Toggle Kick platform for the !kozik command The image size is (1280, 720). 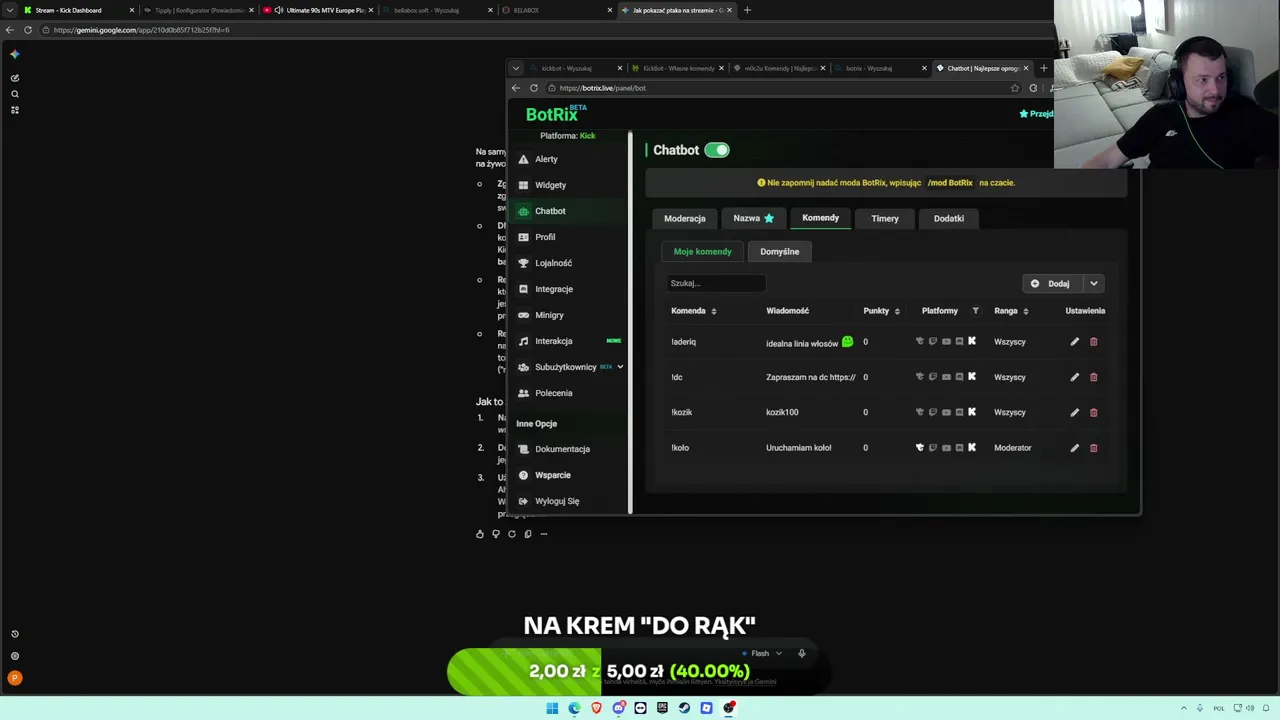[972, 412]
